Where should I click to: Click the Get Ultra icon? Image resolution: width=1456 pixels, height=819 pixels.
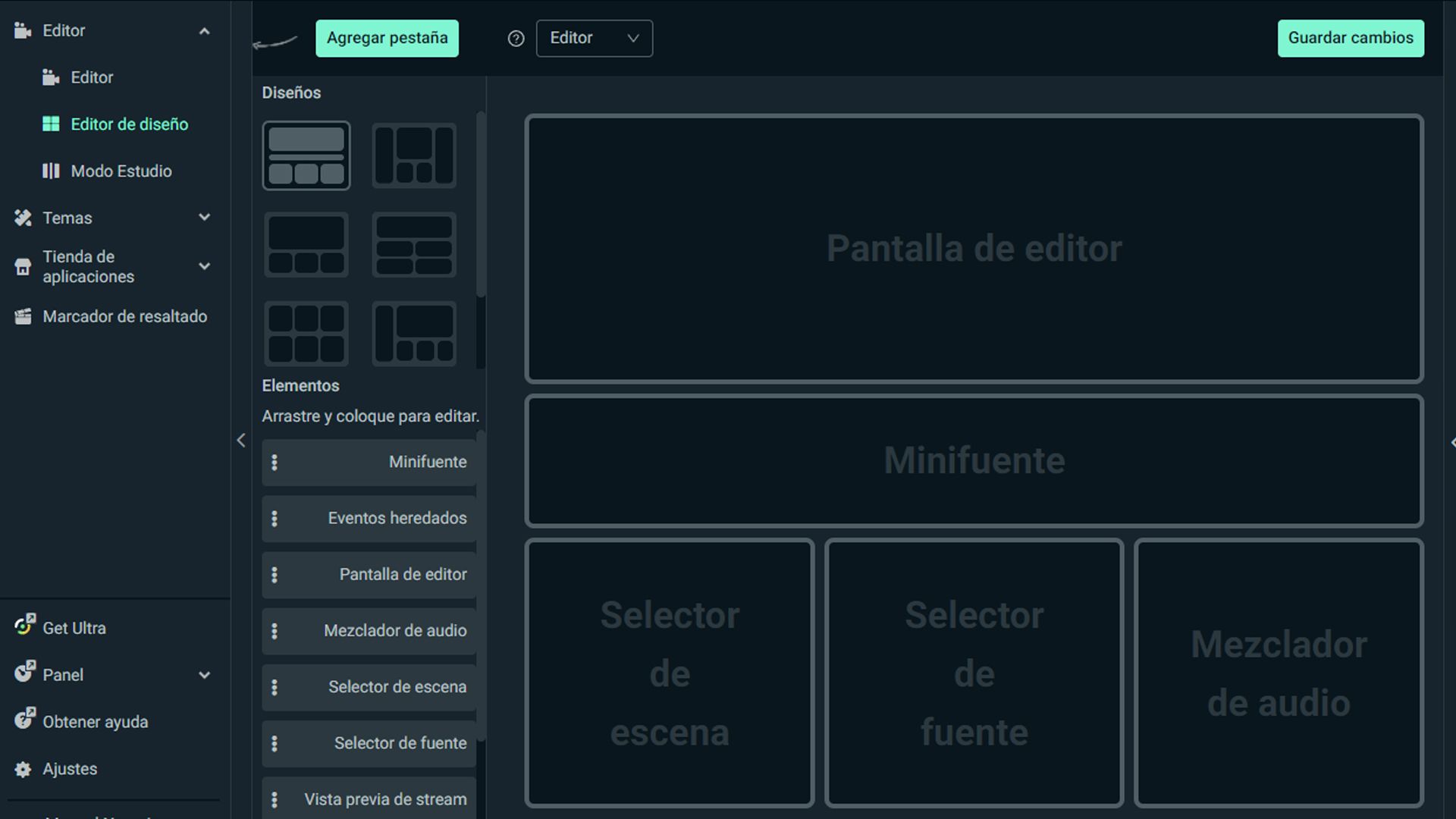click(24, 627)
